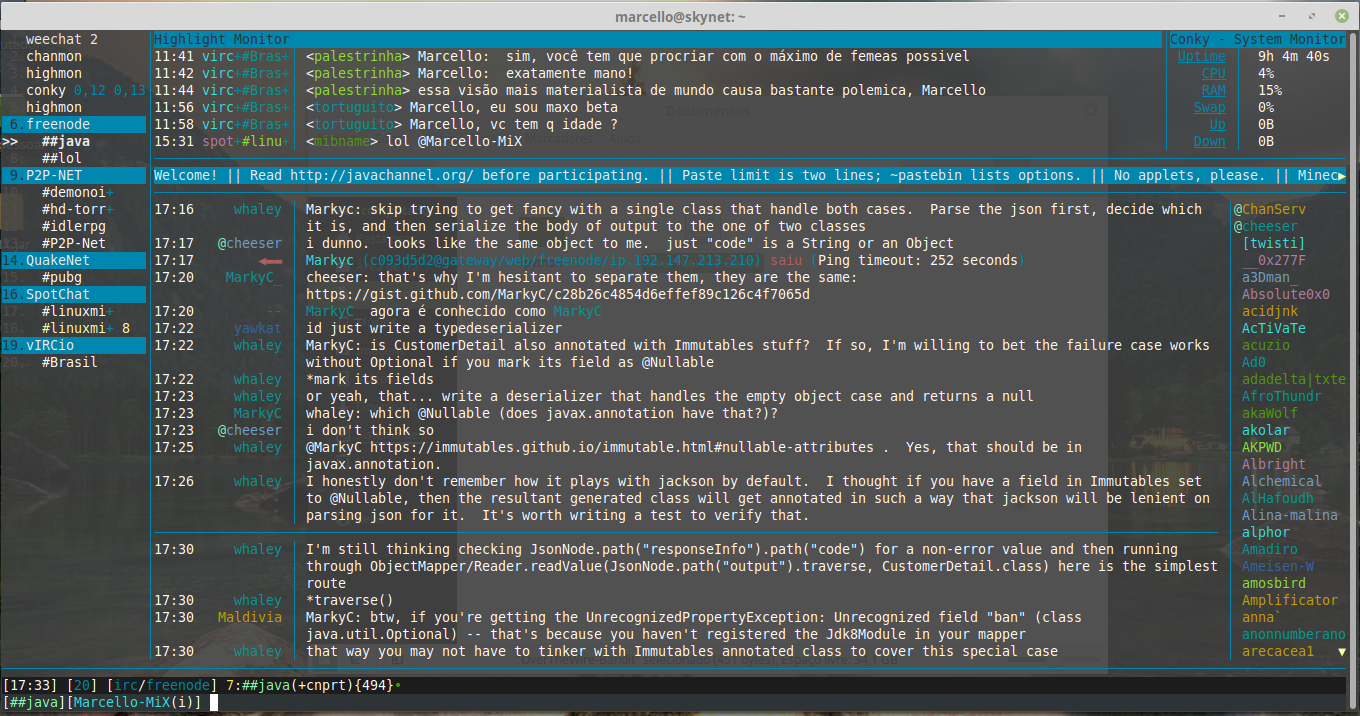The image size is (1360, 716).
Task: Open MarkyC's gist.github.com link
Action: click(x=558, y=294)
